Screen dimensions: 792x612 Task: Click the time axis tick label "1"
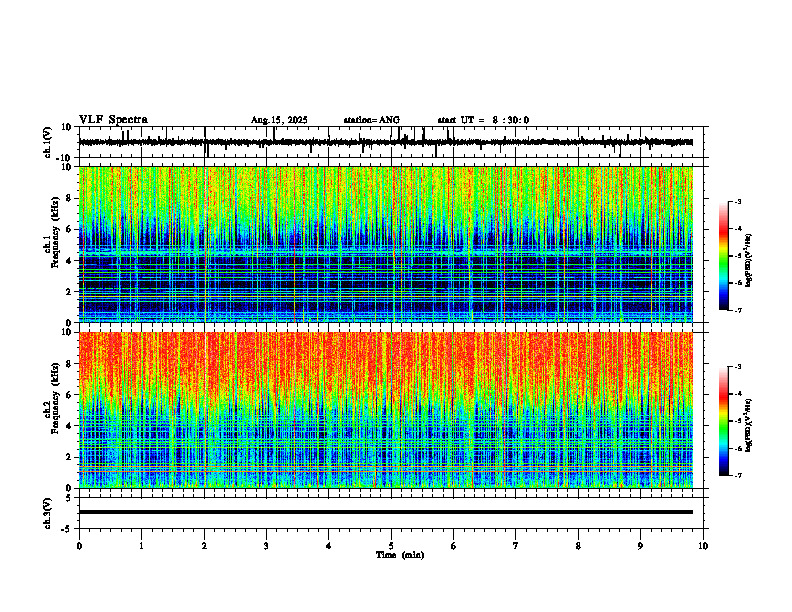[141, 546]
